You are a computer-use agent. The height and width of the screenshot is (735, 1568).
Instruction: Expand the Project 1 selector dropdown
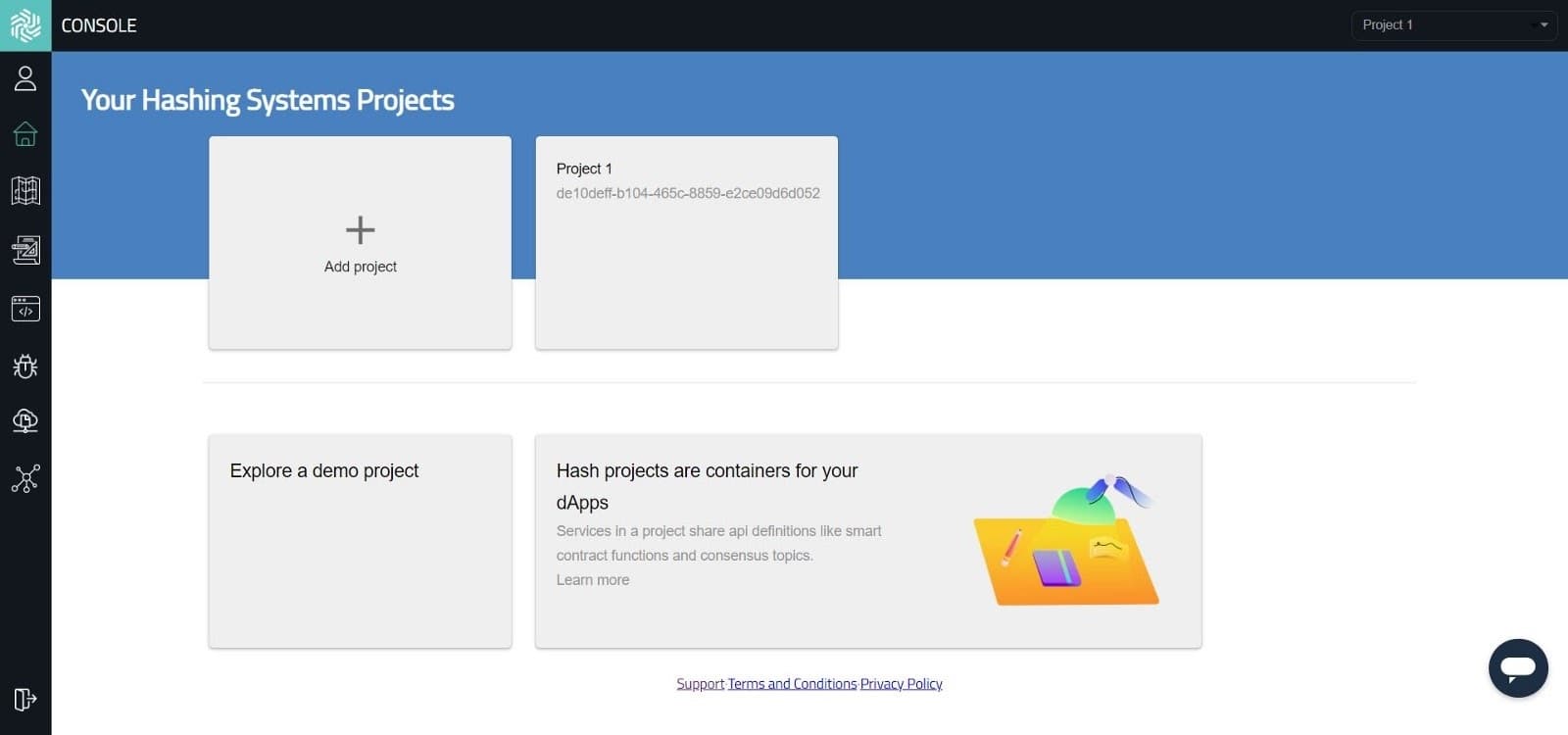click(1453, 25)
